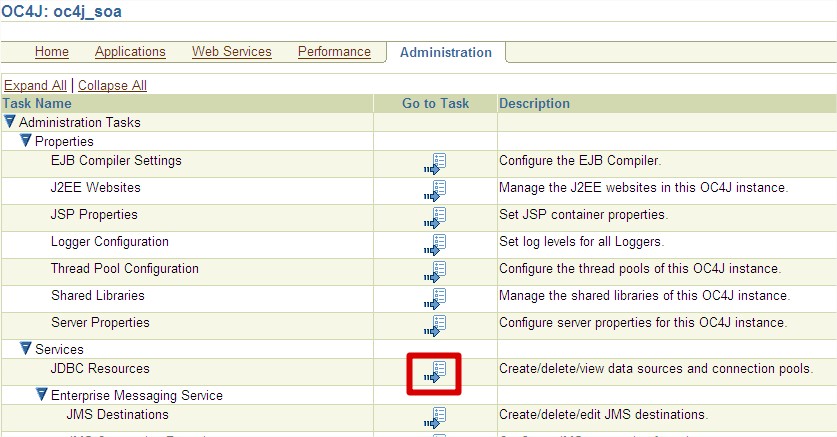The image size is (837, 437).
Task: Click the Expand All link
Action: click(35, 86)
